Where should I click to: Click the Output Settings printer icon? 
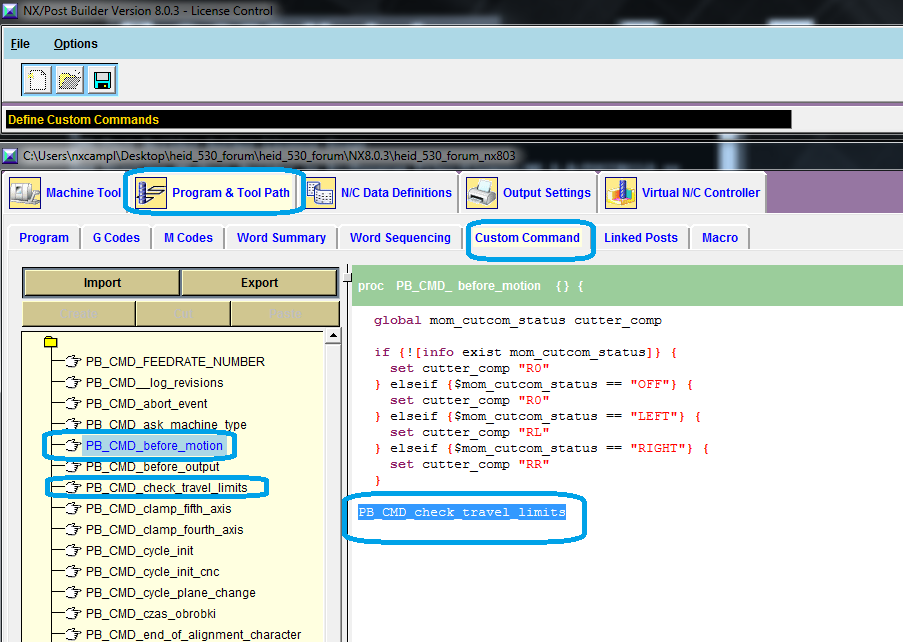click(482, 193)
